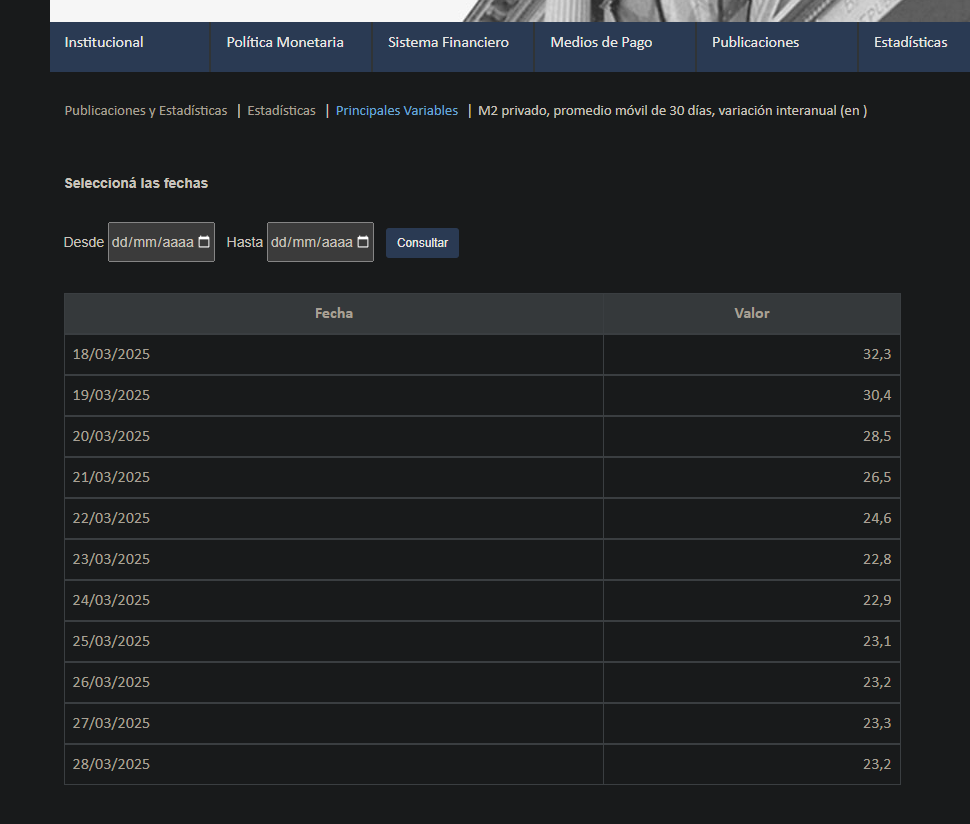Viewport: 970px width, 824px height.
Task: Open Estadísticas in the top navigation bar
Action: (910, 42)
